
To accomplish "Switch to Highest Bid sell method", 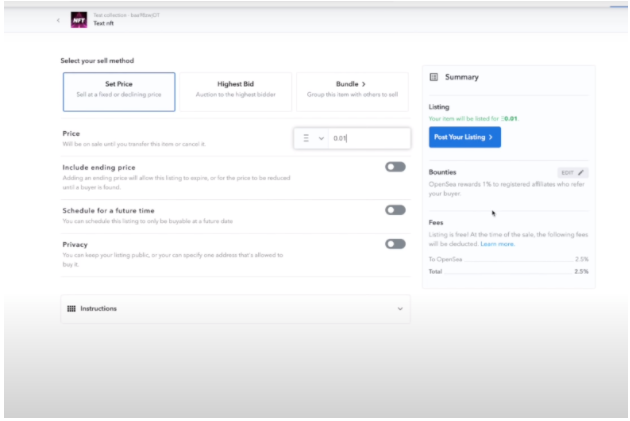I will click(234, 90).
